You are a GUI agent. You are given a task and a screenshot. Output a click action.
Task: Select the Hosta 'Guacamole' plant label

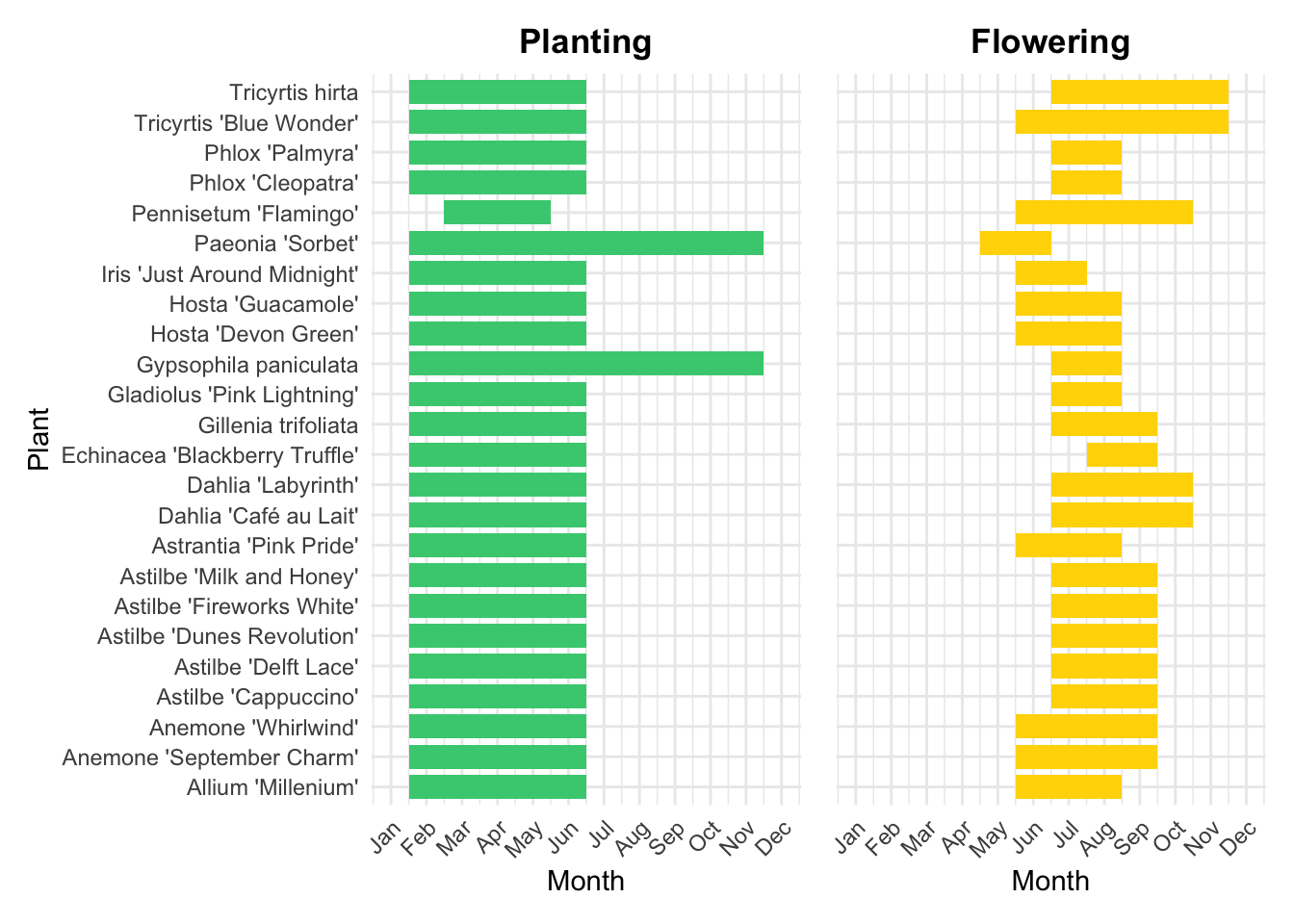(264, 304)
